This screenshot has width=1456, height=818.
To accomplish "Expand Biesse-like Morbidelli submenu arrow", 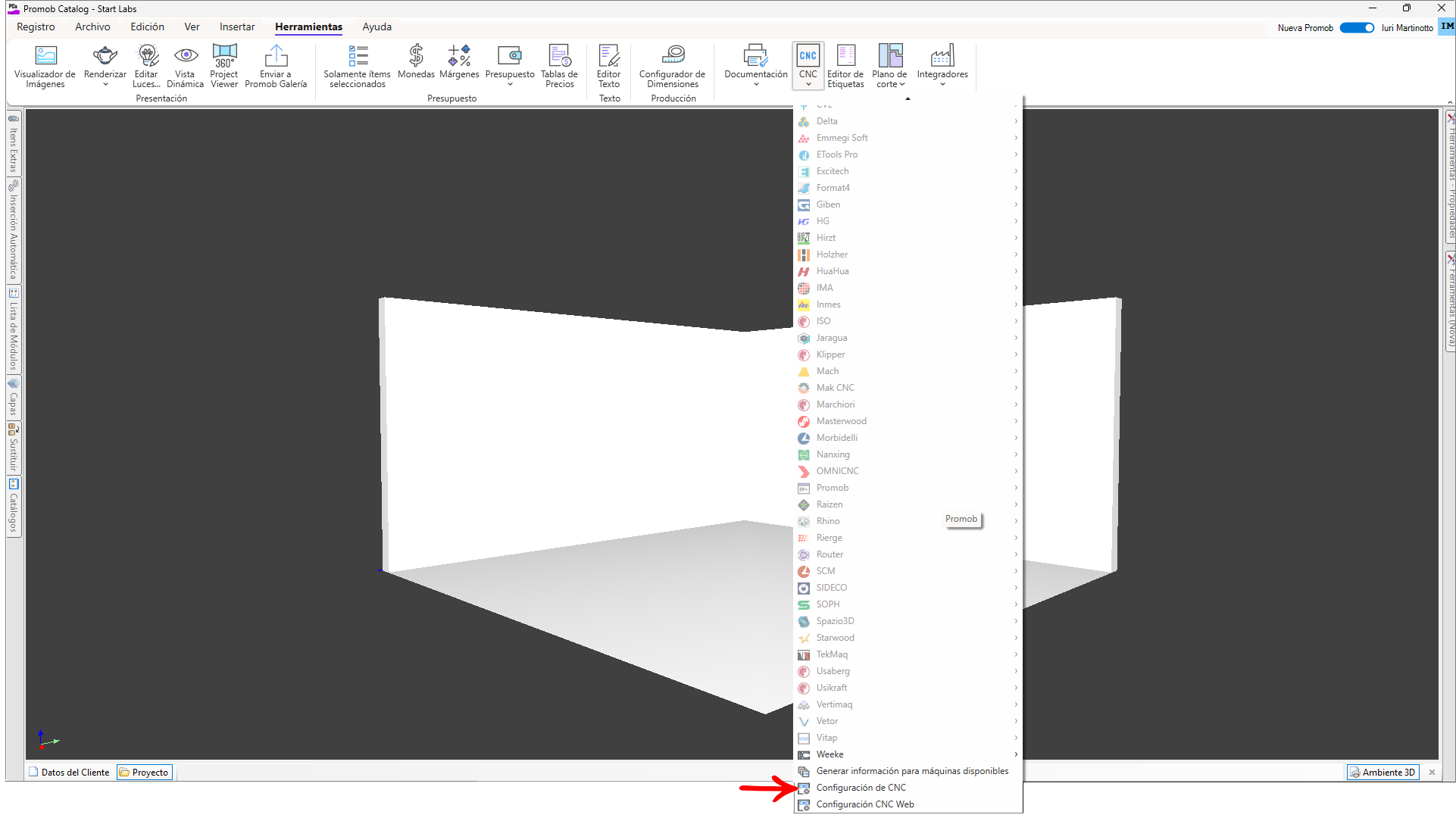I will pyautogui.click(x=1016, y=438).
